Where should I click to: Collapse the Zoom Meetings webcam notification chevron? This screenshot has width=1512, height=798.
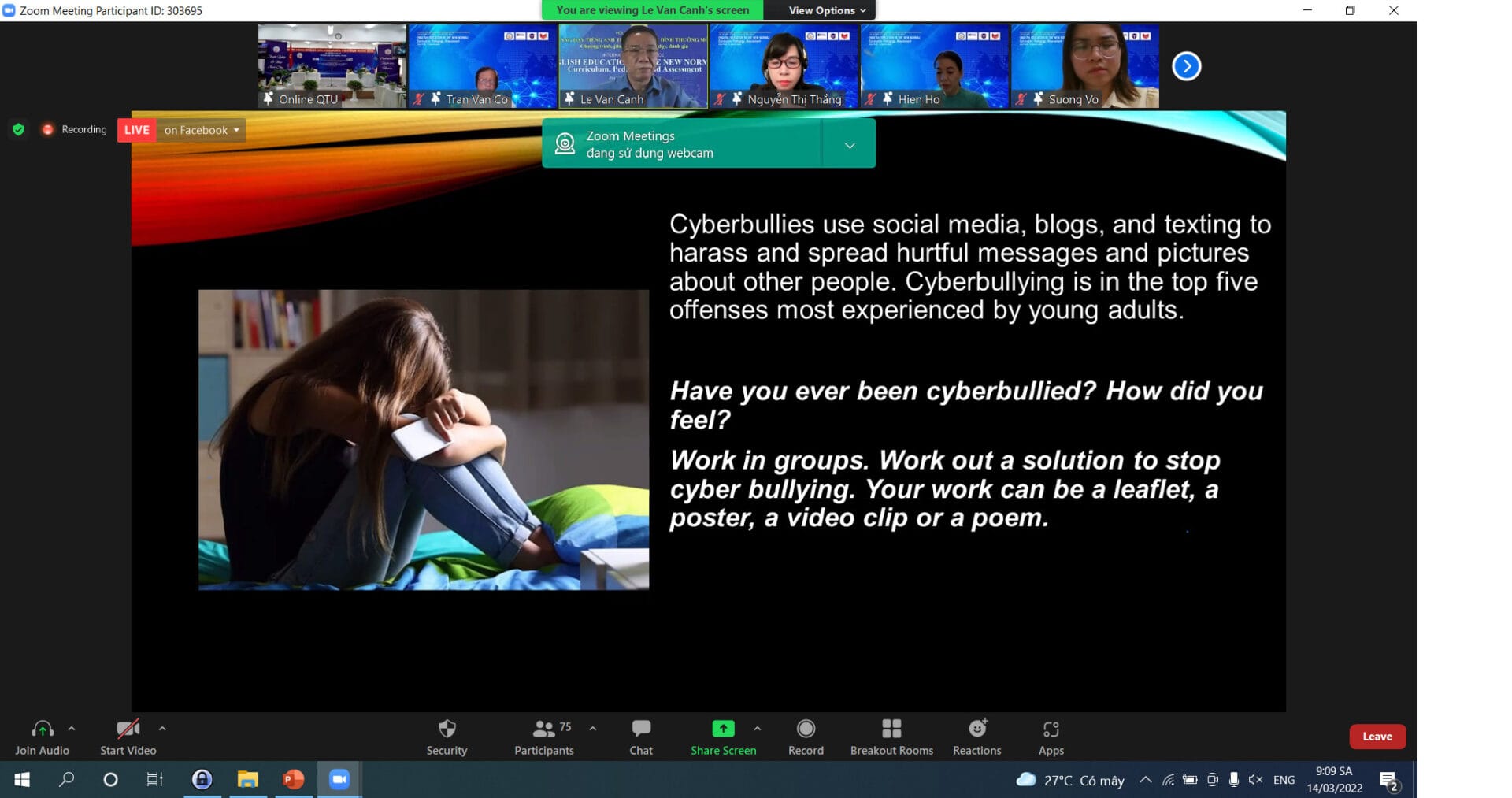(850, 146)
